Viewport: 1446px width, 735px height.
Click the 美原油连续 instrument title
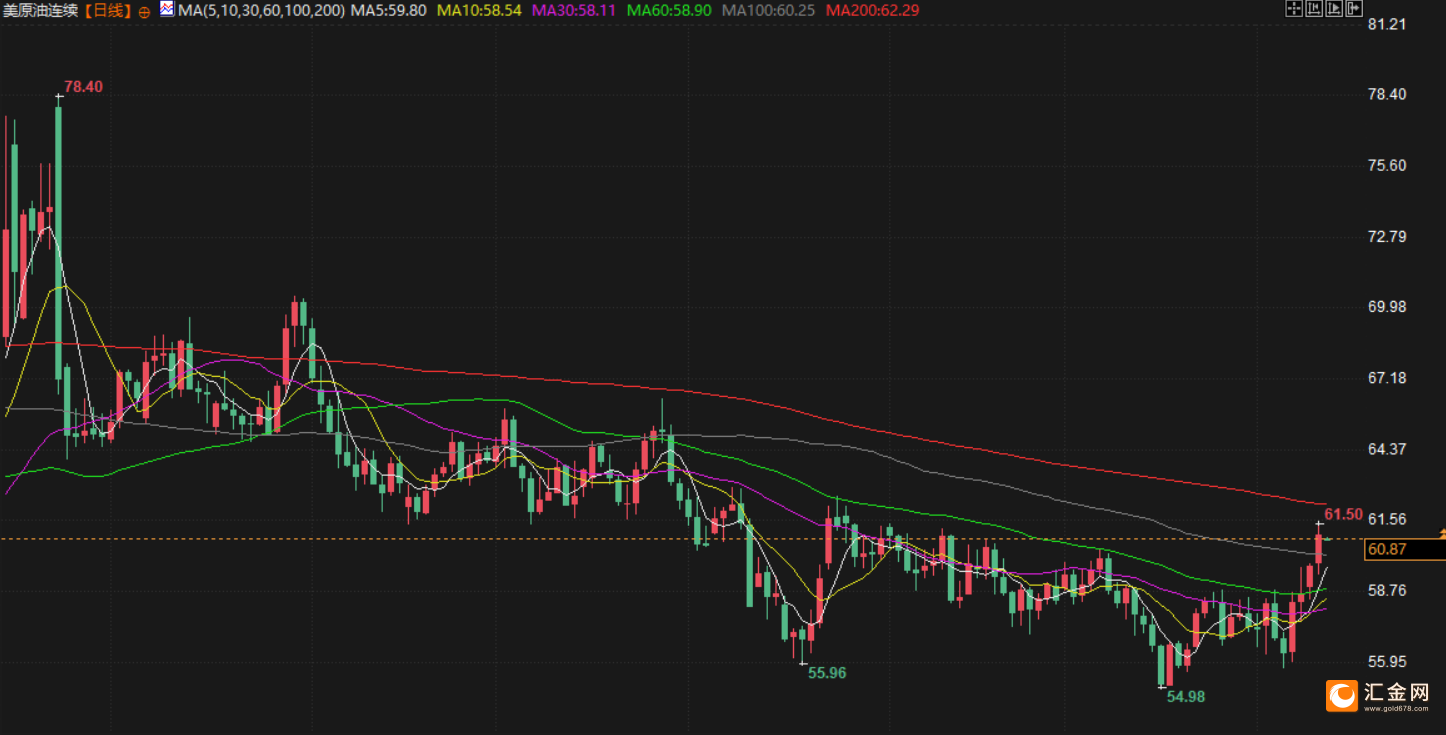coord(40,11)
